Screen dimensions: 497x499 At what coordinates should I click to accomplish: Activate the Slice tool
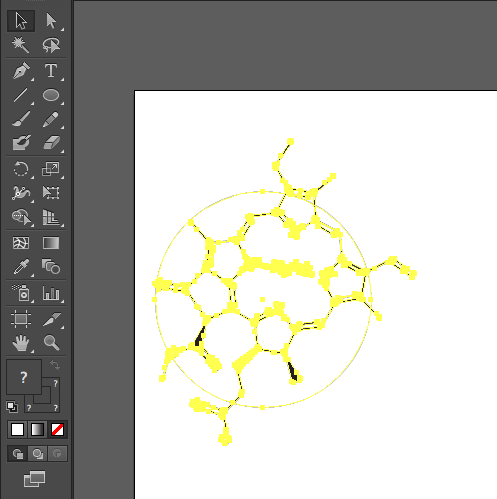pyautogui.click(x=51, y=319)
